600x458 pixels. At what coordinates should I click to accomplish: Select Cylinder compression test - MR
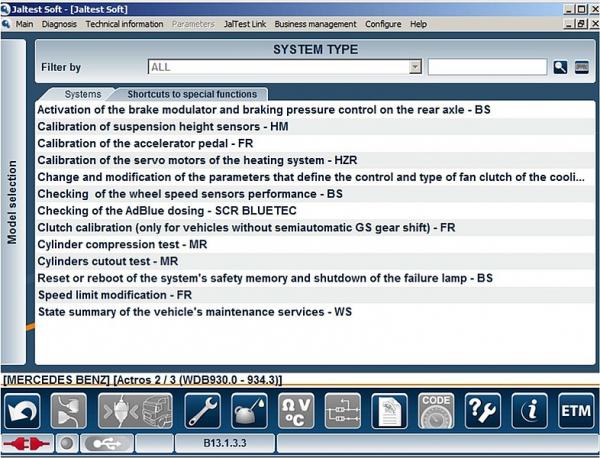[x=315, y=244]
